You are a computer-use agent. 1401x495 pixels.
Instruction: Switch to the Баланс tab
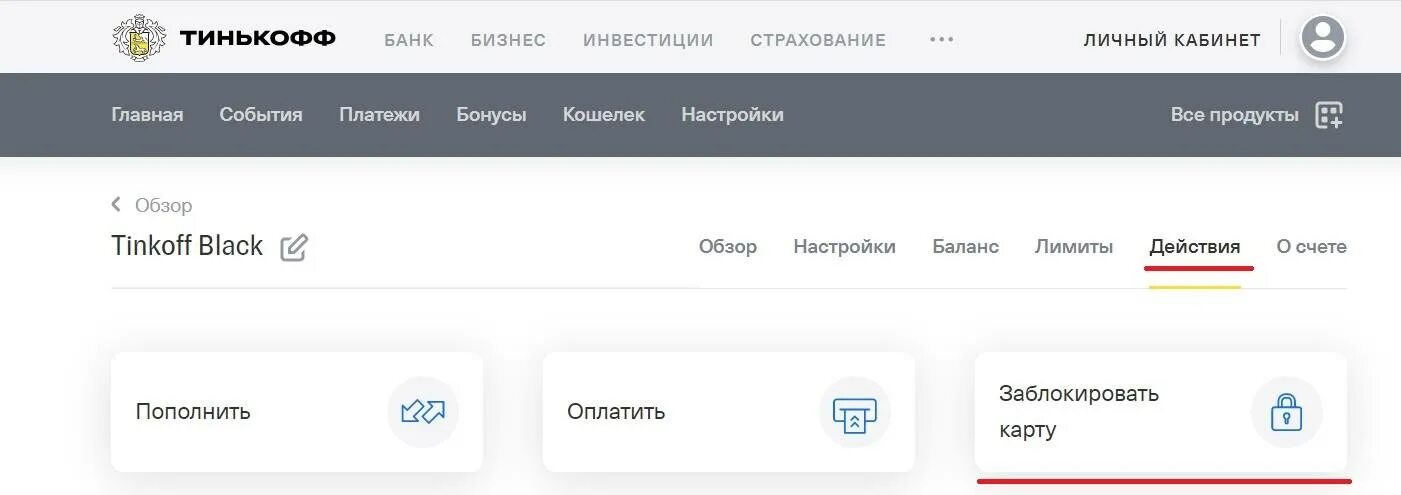[965, 246]
